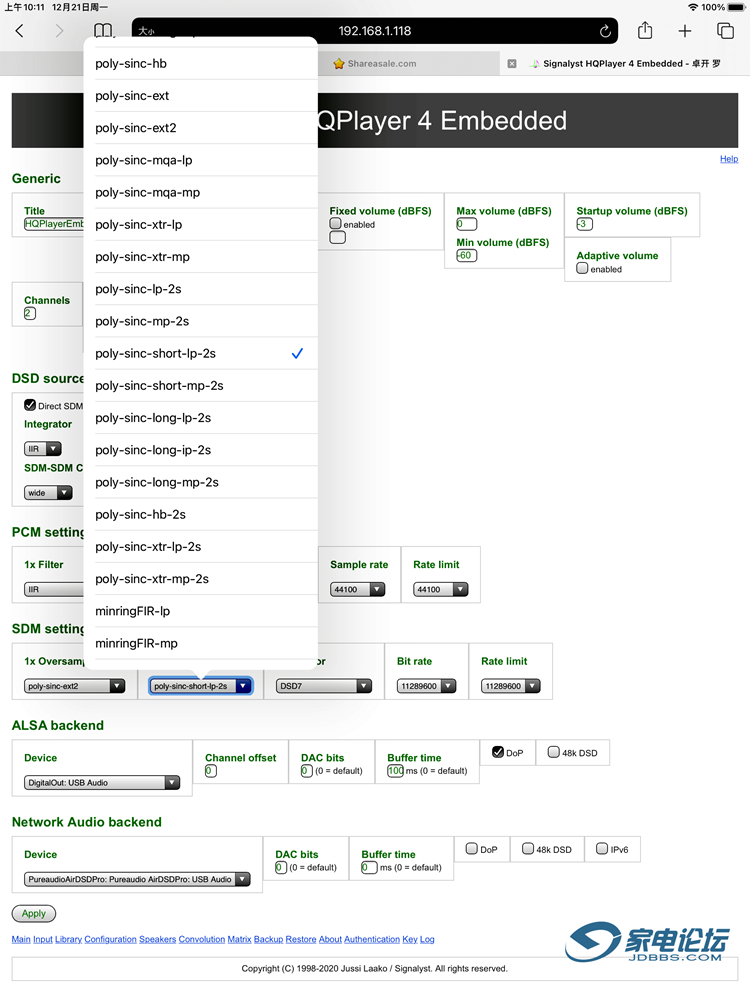Open PCM Rate limit 44100 dropdown
The height and width of the screenshot is (1000, 750).
tap(441, 589)
